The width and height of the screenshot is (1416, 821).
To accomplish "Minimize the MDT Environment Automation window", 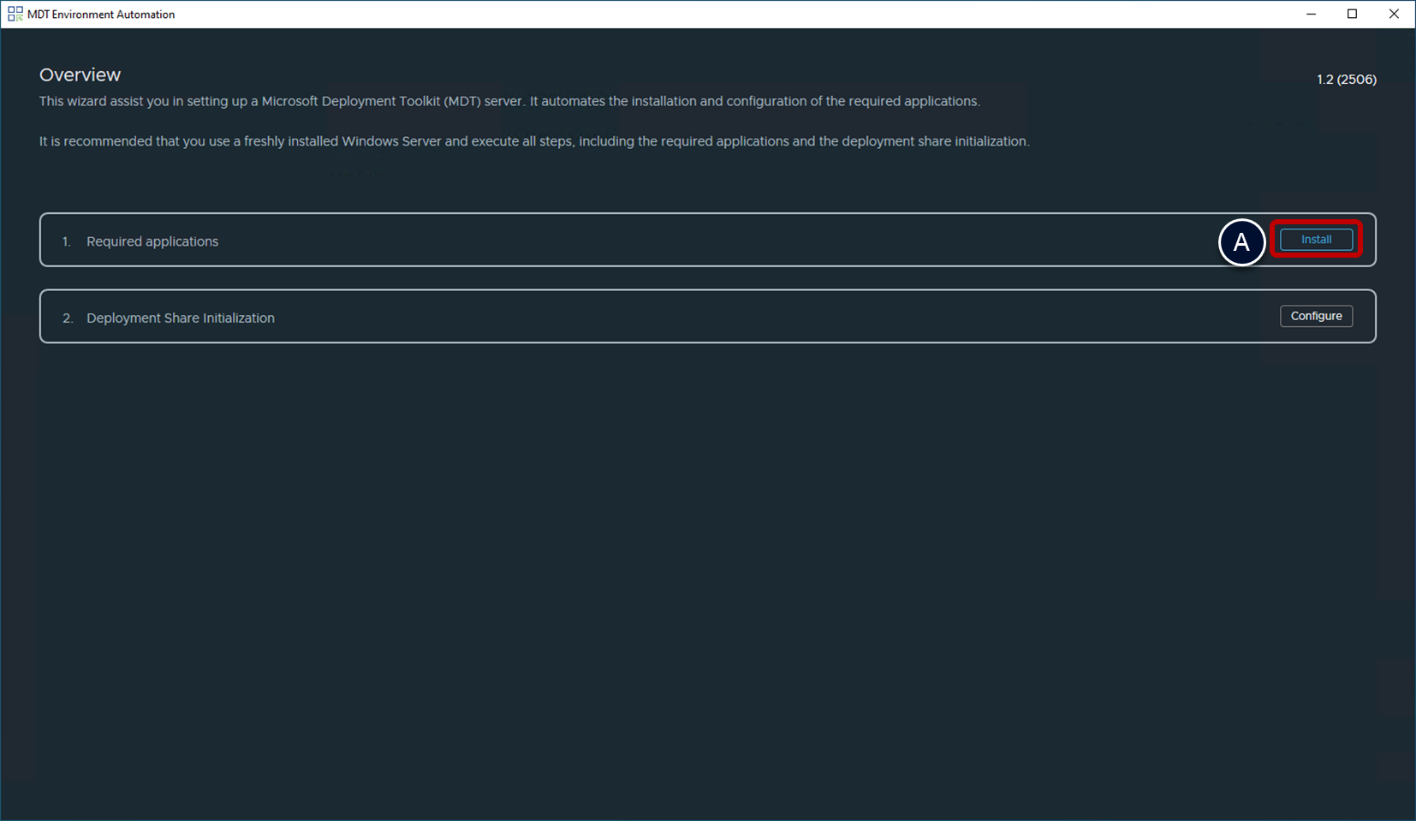I will tap(1311, 14).
